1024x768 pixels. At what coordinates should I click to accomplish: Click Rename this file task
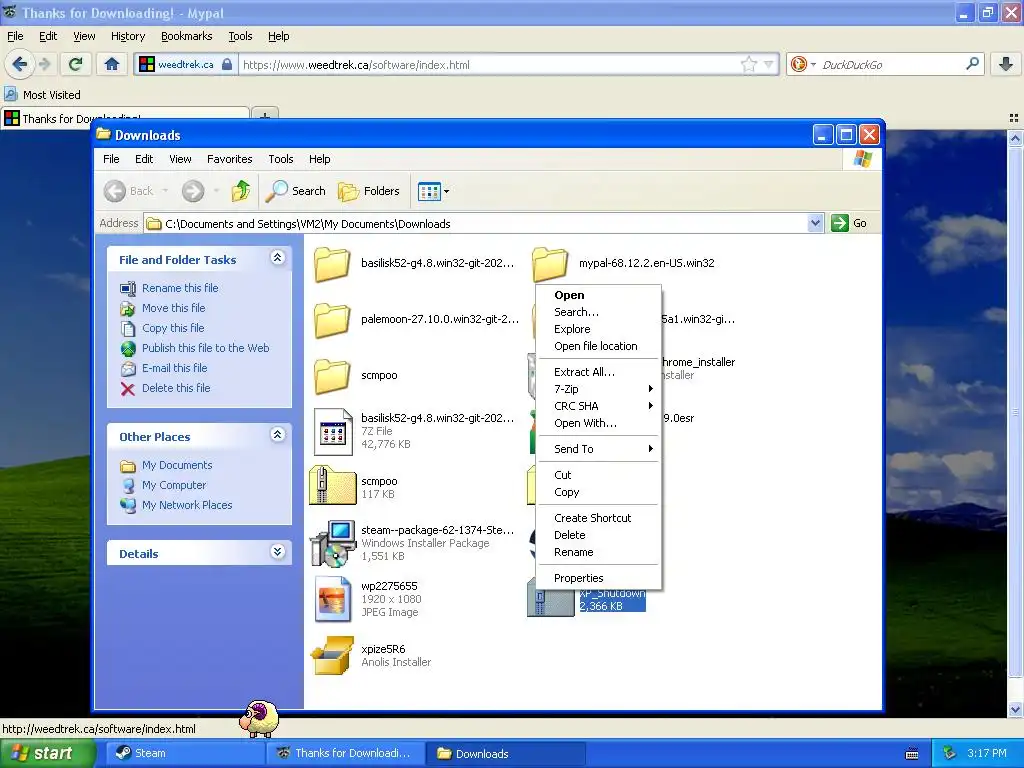(180, 288)
